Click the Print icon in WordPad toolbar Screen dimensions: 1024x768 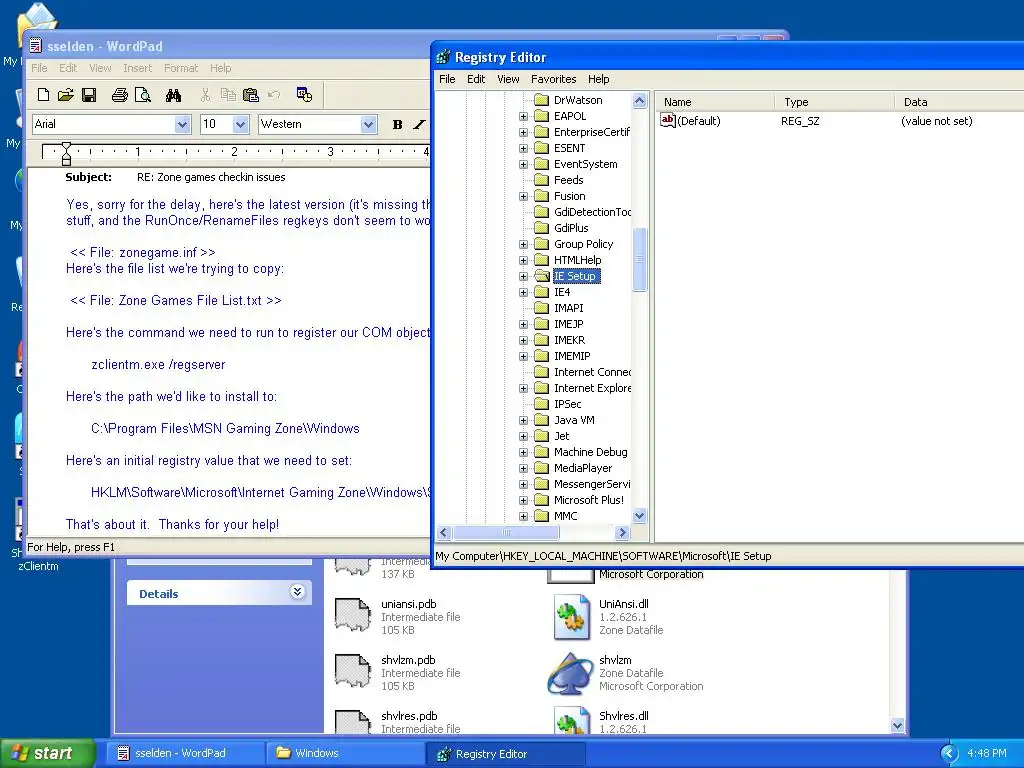(x=120, y=95)
